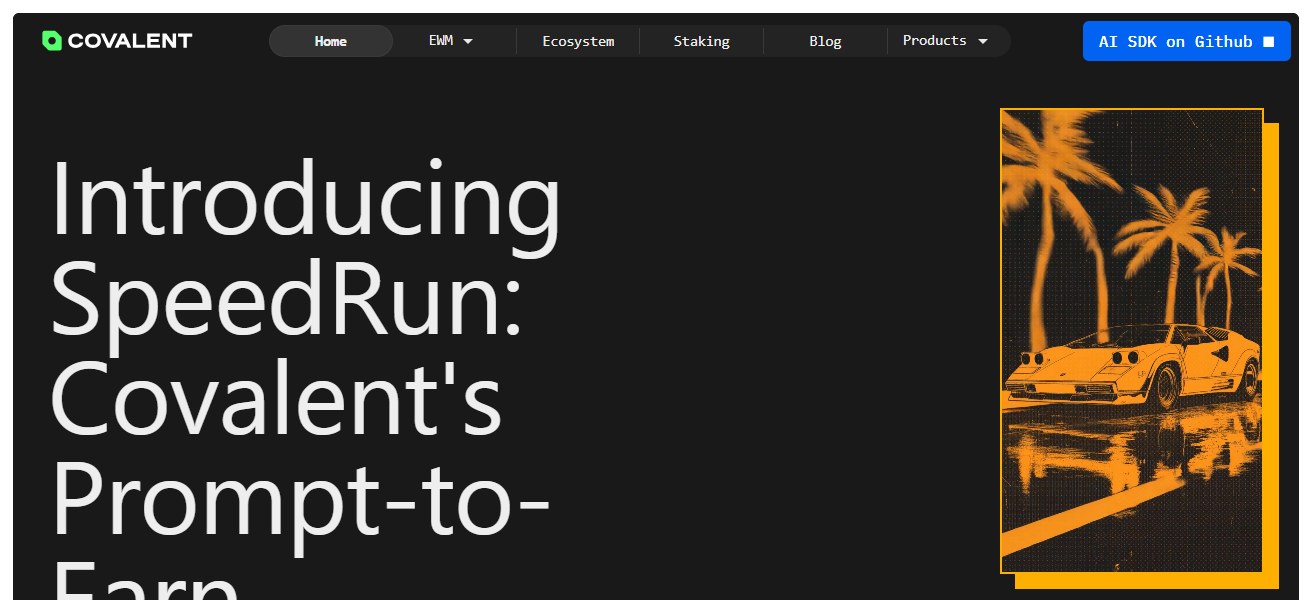Open the Ecosystem page
The width and height of the screenshot is (1312, 600).
[578, 41]
